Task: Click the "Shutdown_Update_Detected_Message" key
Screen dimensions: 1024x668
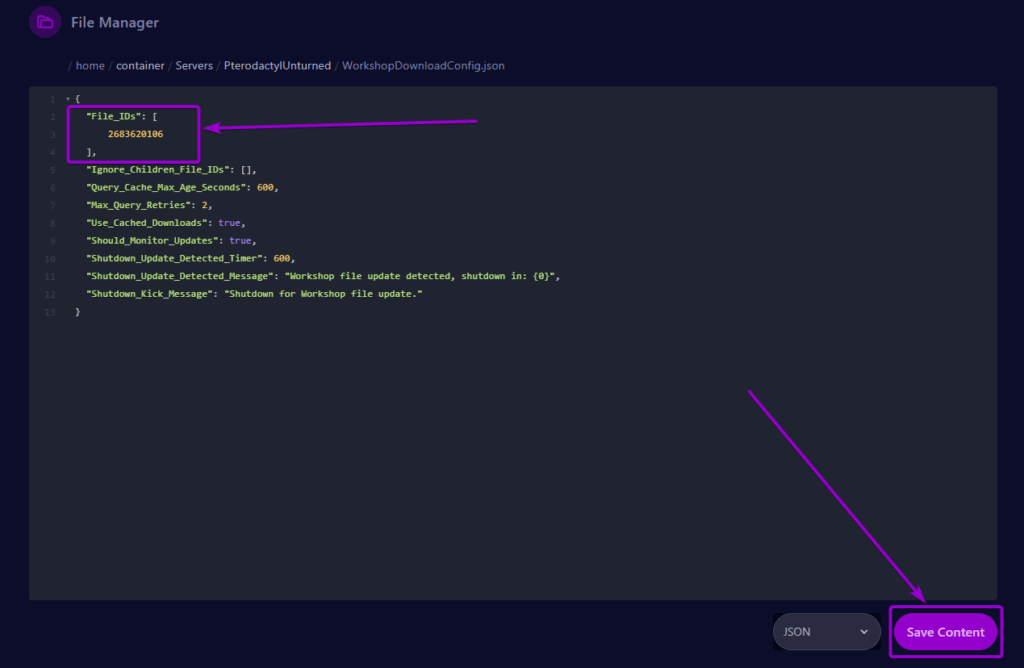Action: (180, 276)
